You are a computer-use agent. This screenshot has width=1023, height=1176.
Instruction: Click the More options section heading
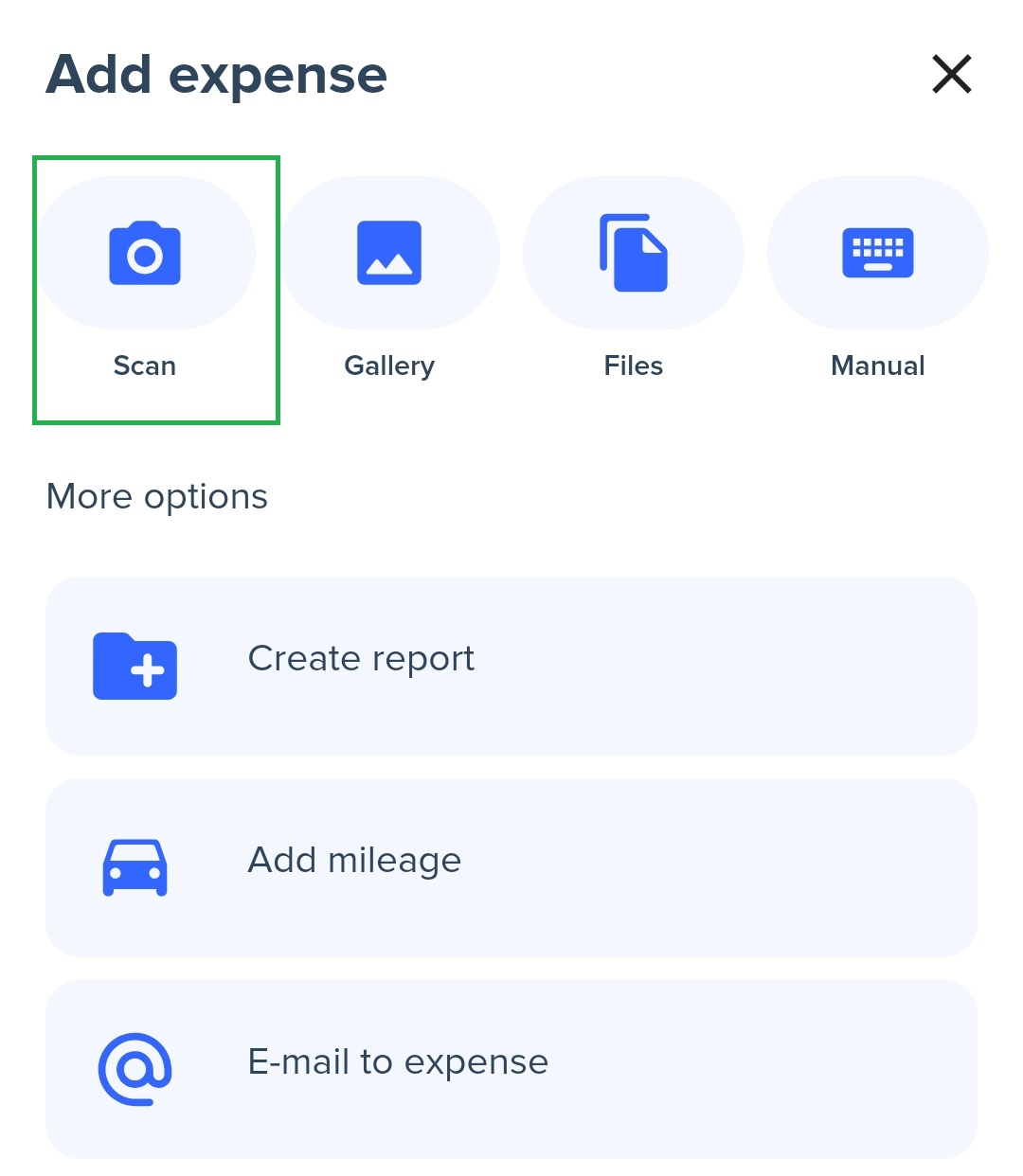pos(157,497)
